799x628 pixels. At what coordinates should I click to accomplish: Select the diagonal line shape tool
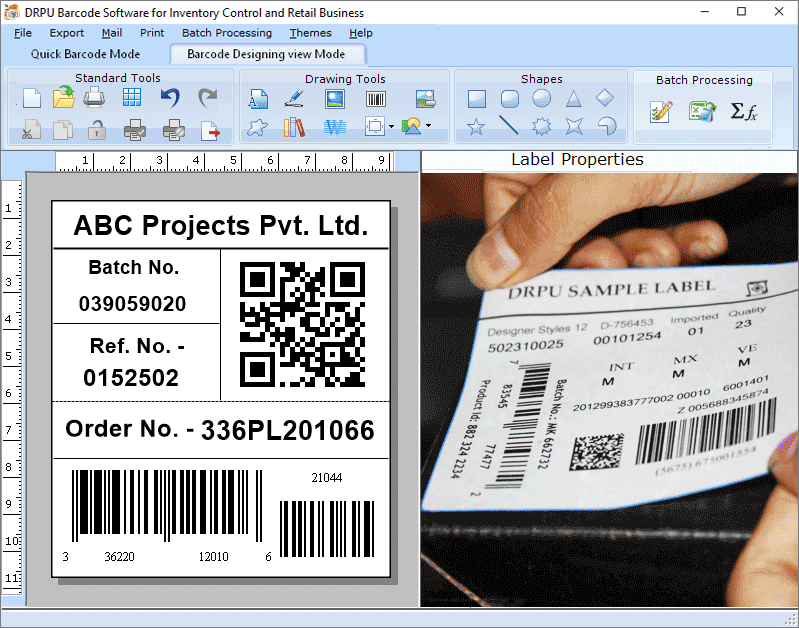pyautogui.click(x=509, y=125)
